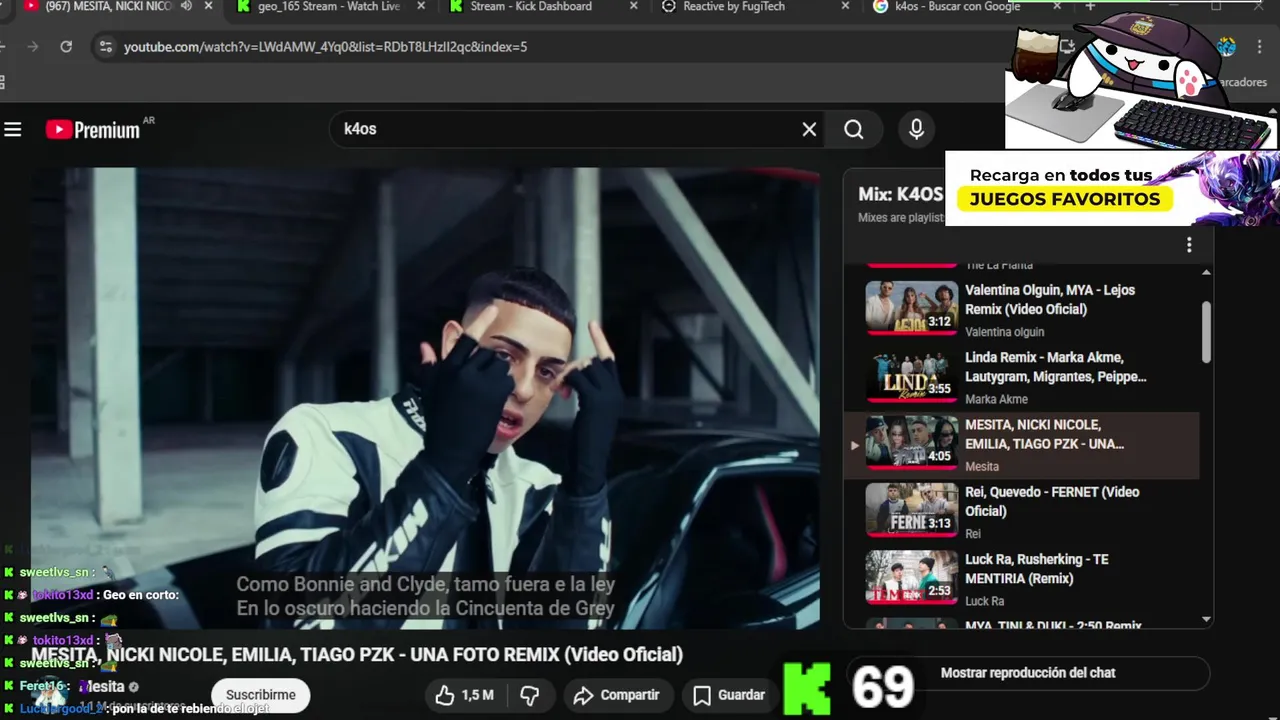Open new browser tab plus button

point(1090,6)
